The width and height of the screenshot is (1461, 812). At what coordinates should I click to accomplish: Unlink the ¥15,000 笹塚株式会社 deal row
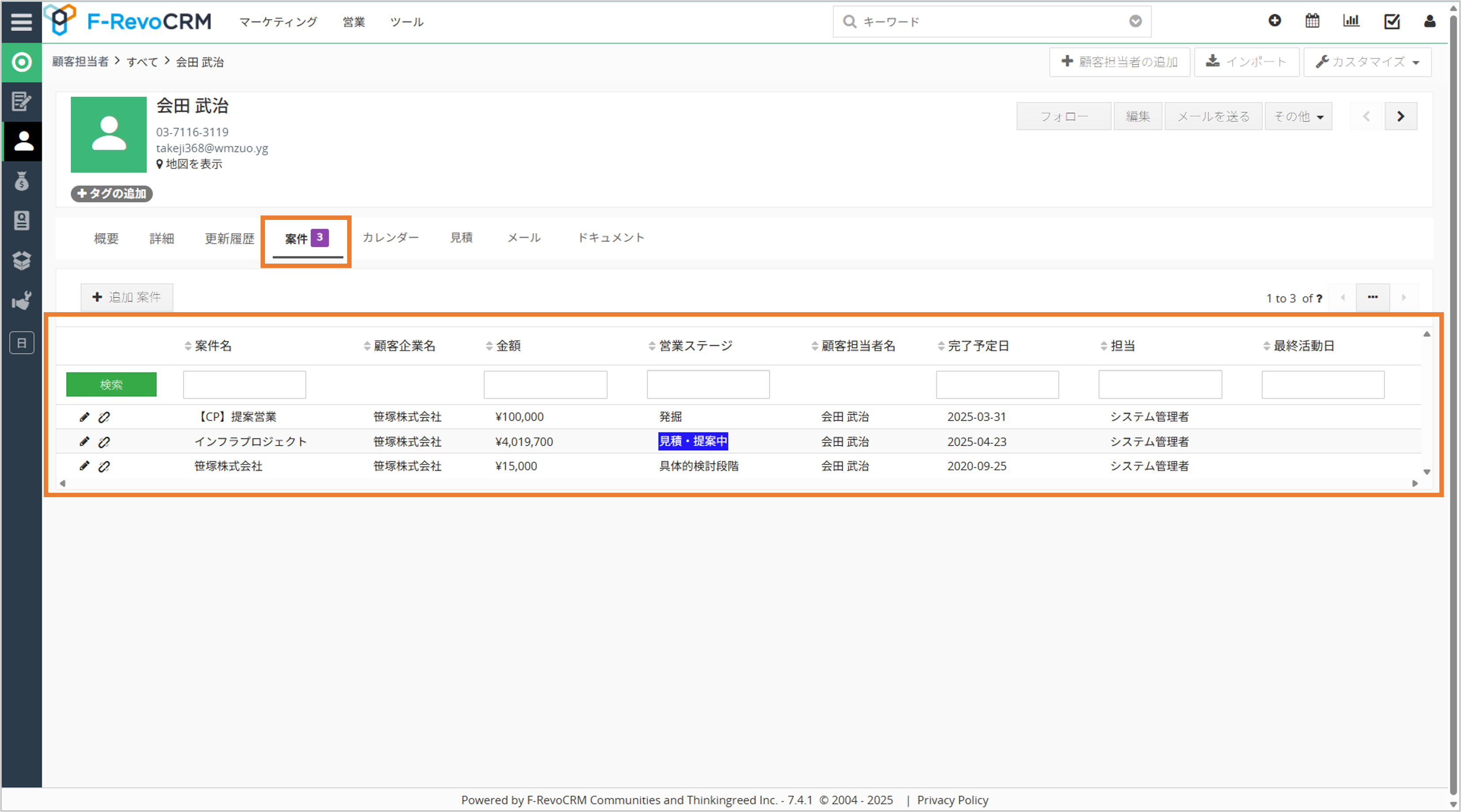(x=104, y=466)
